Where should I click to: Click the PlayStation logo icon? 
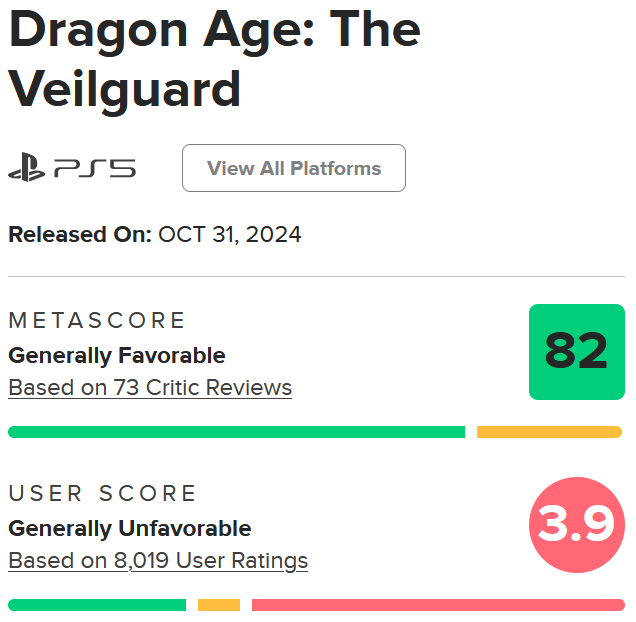click(x=27, y=168)
